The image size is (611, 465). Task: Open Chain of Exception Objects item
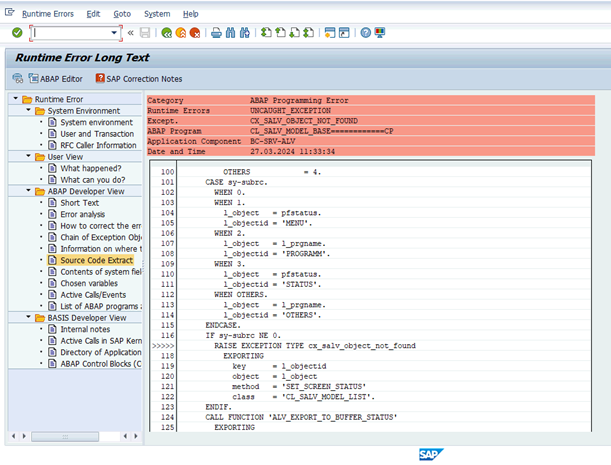pyautogui.click(x=101, y=237)
